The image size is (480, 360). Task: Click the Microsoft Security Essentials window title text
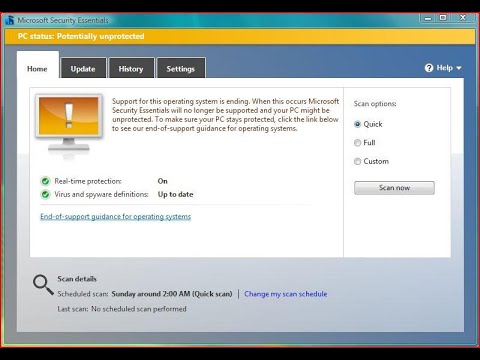(x=63, y=20)
